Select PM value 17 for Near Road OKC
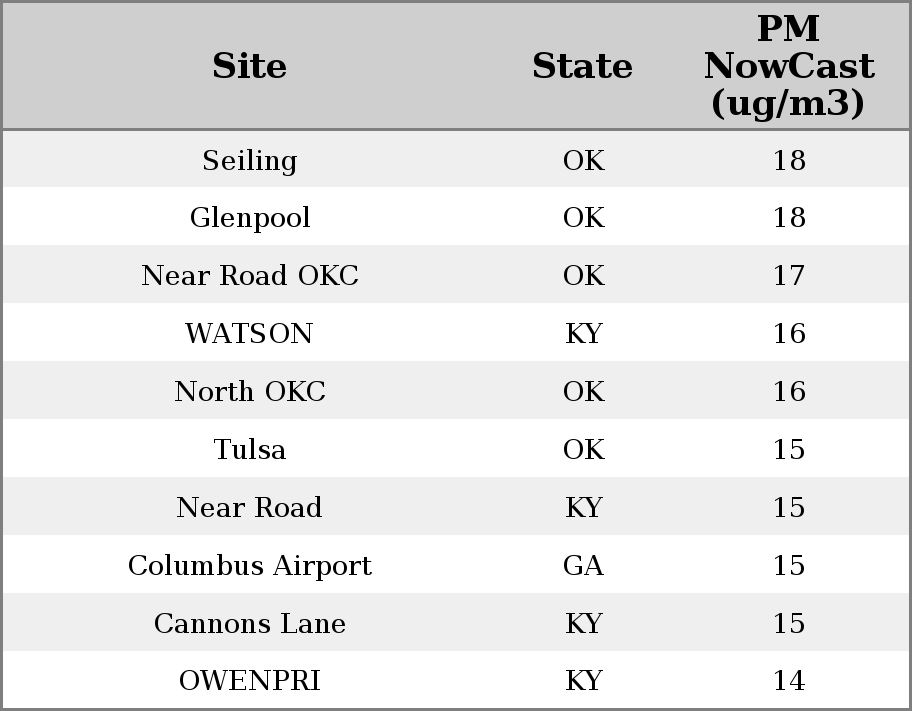The width and height of the screenshot is (912, 711). click(x=788, y=276)
